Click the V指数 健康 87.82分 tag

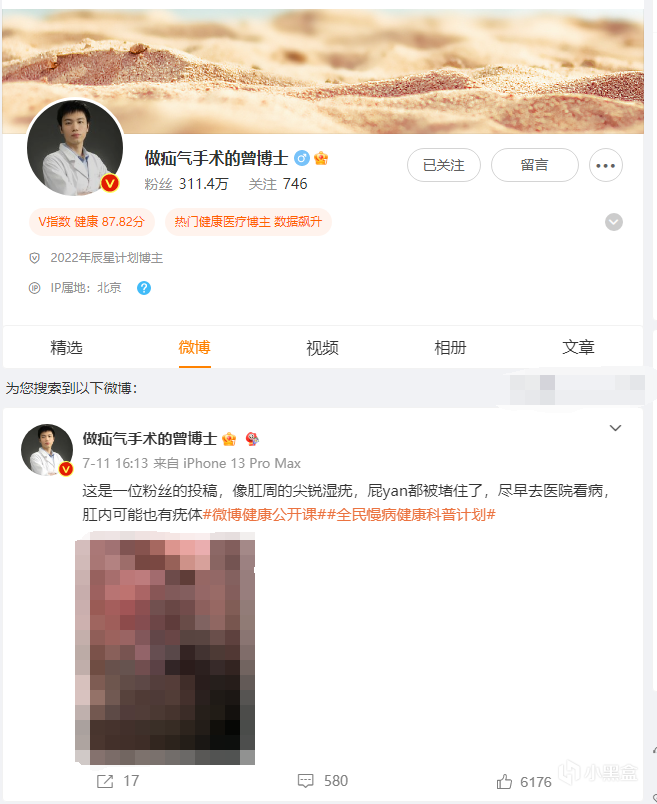[x=92, y=222]
